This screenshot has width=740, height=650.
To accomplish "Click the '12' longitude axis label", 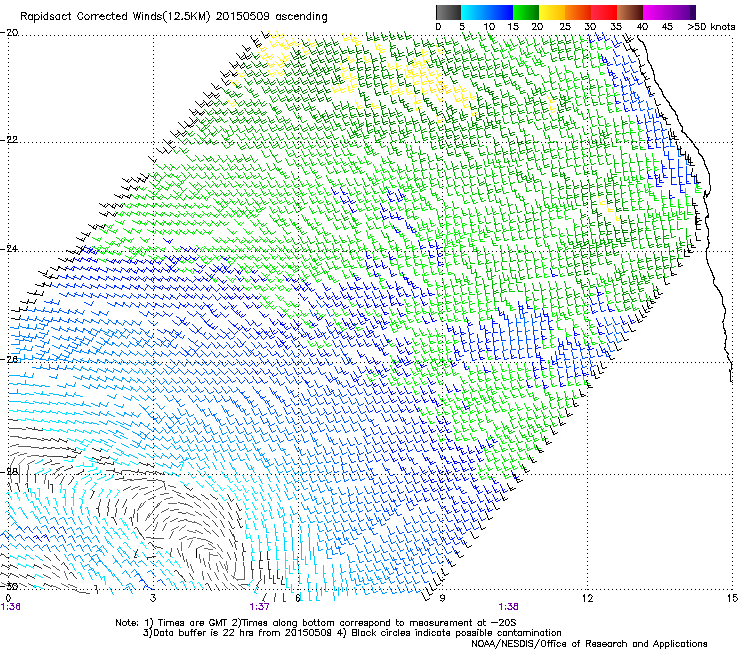I will [587, 598].
